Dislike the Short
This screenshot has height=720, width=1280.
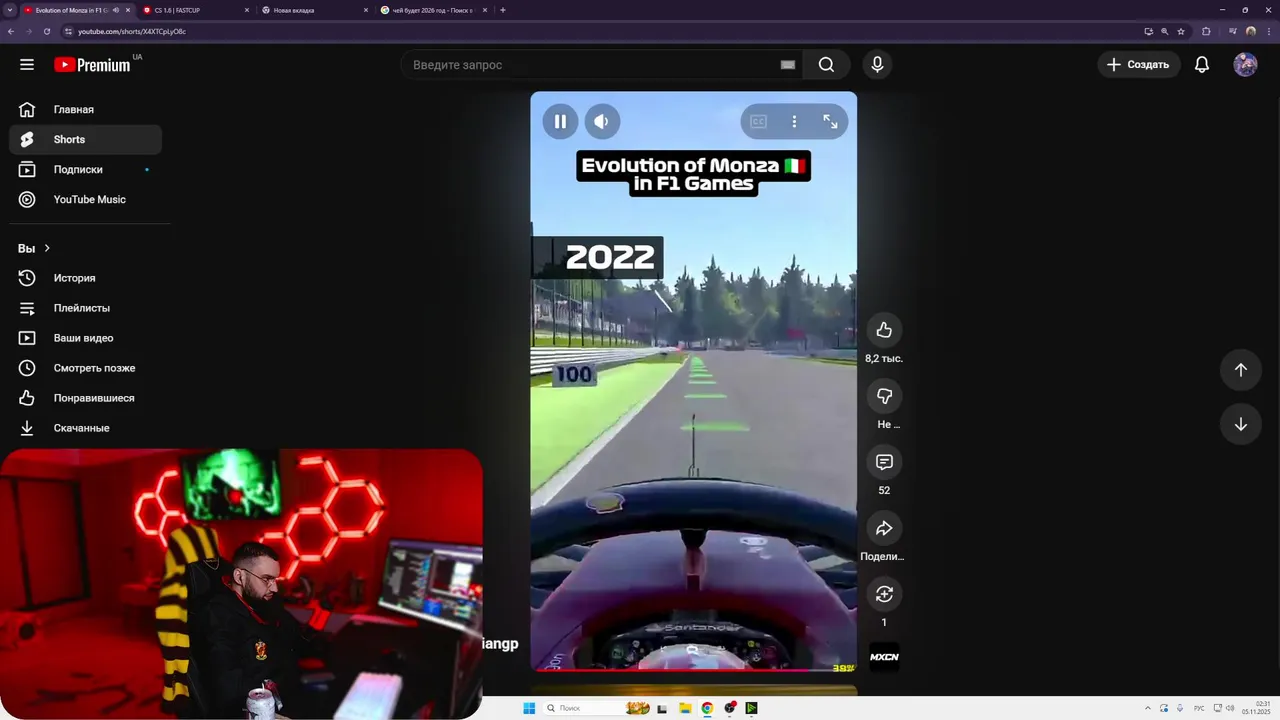point(884,396)
